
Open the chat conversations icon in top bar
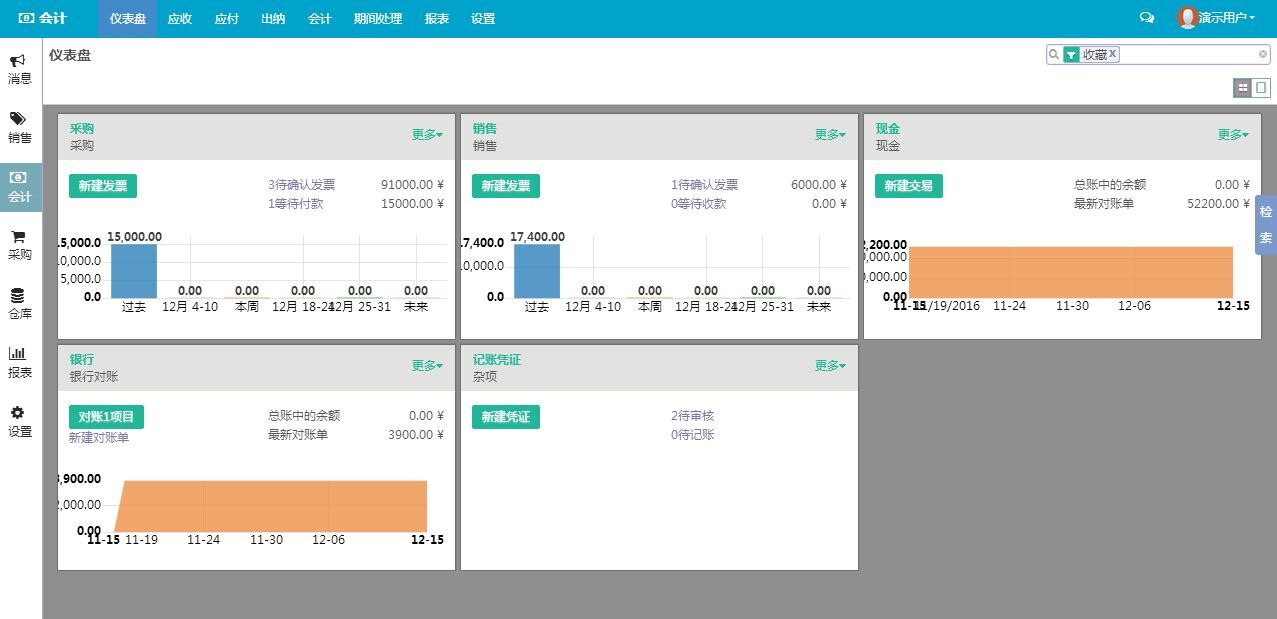click(x=1147, y=18)
